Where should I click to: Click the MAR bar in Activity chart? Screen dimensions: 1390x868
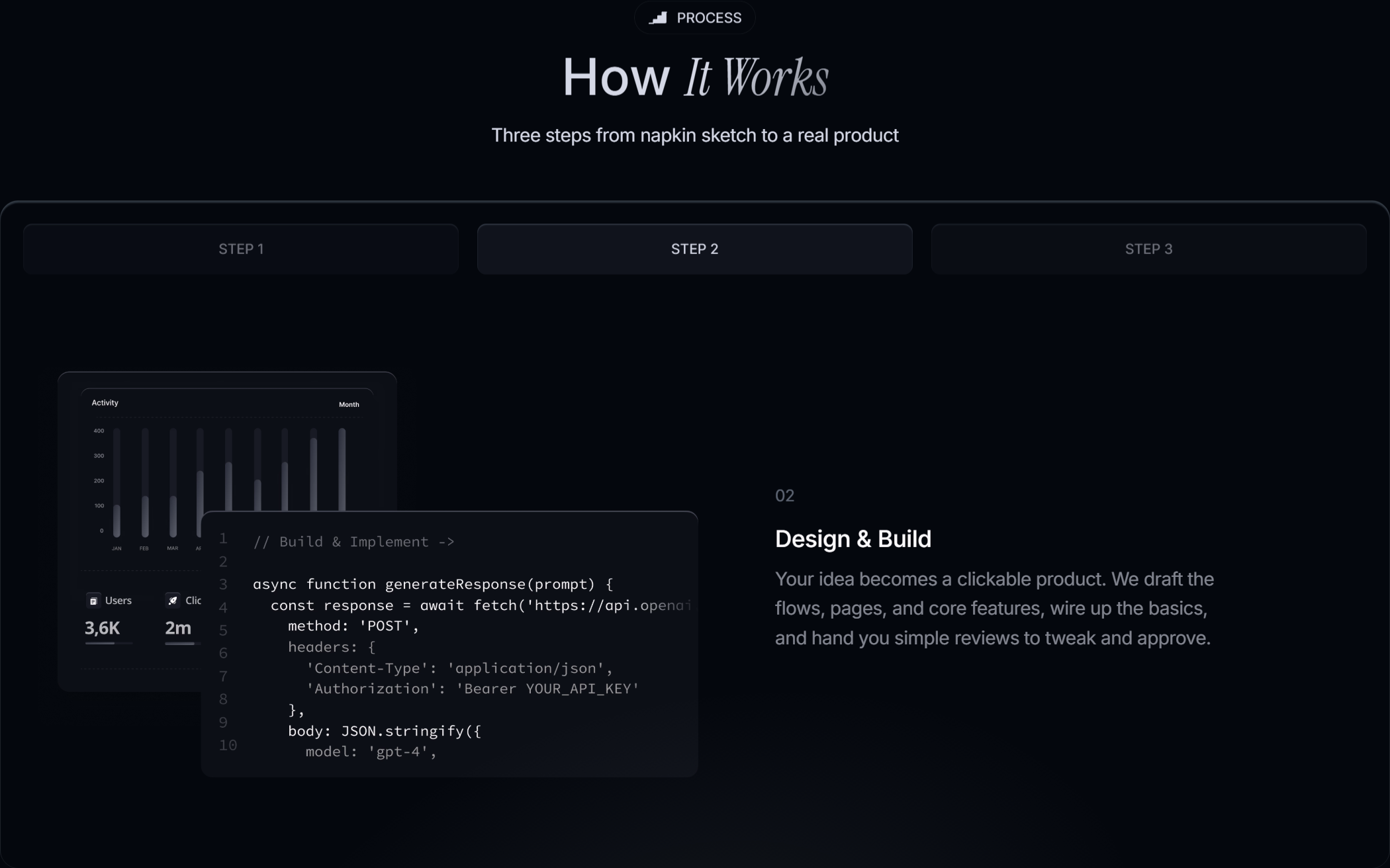pyautogui.click(x=173, y=515)
